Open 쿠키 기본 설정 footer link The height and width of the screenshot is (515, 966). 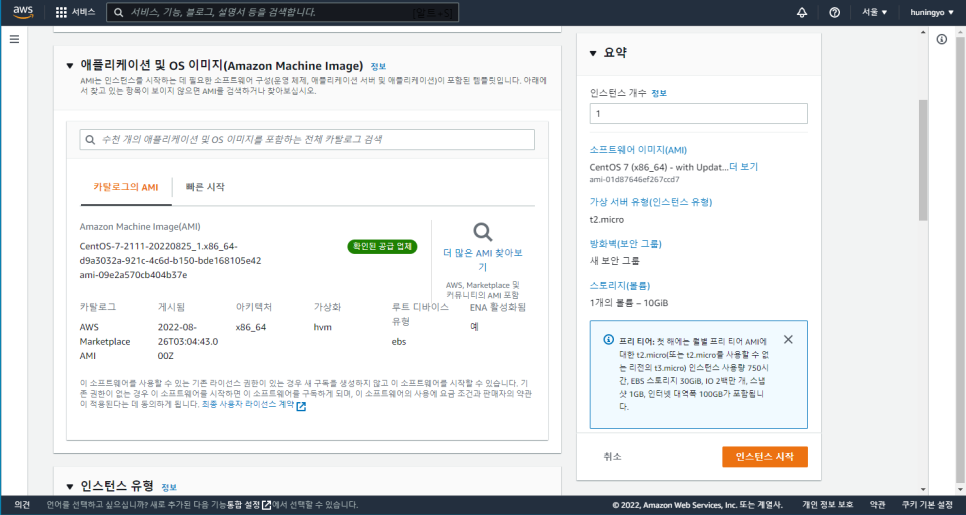pos(927,505)
